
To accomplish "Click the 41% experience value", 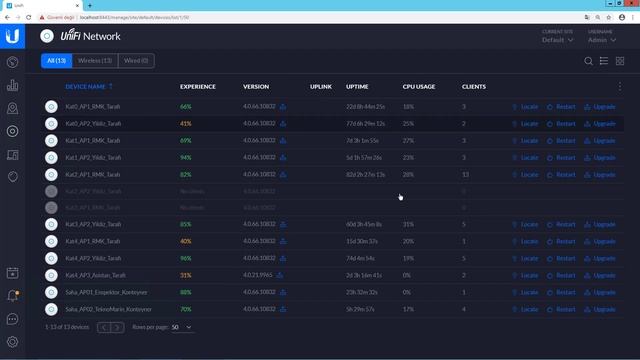I will point(186,124).
